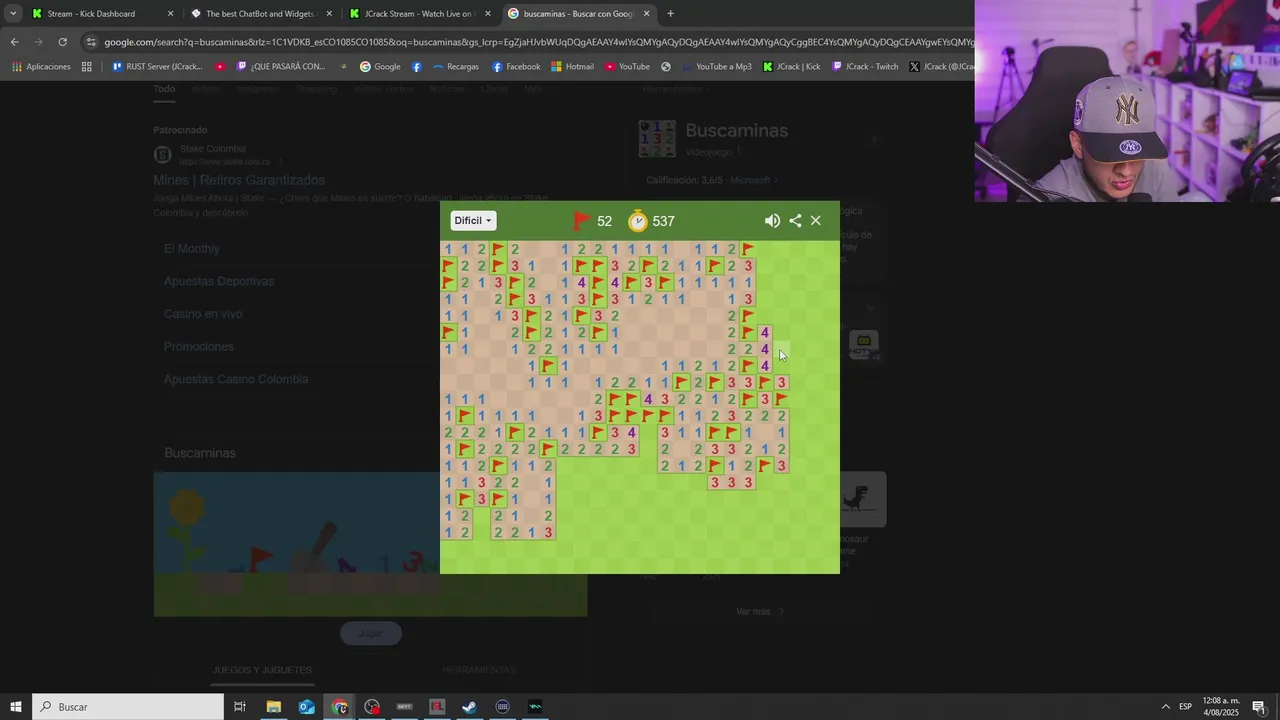Viewport: 1280px width, 720px height.
Task: Open the Recargas bookmark
Action: 455,67
